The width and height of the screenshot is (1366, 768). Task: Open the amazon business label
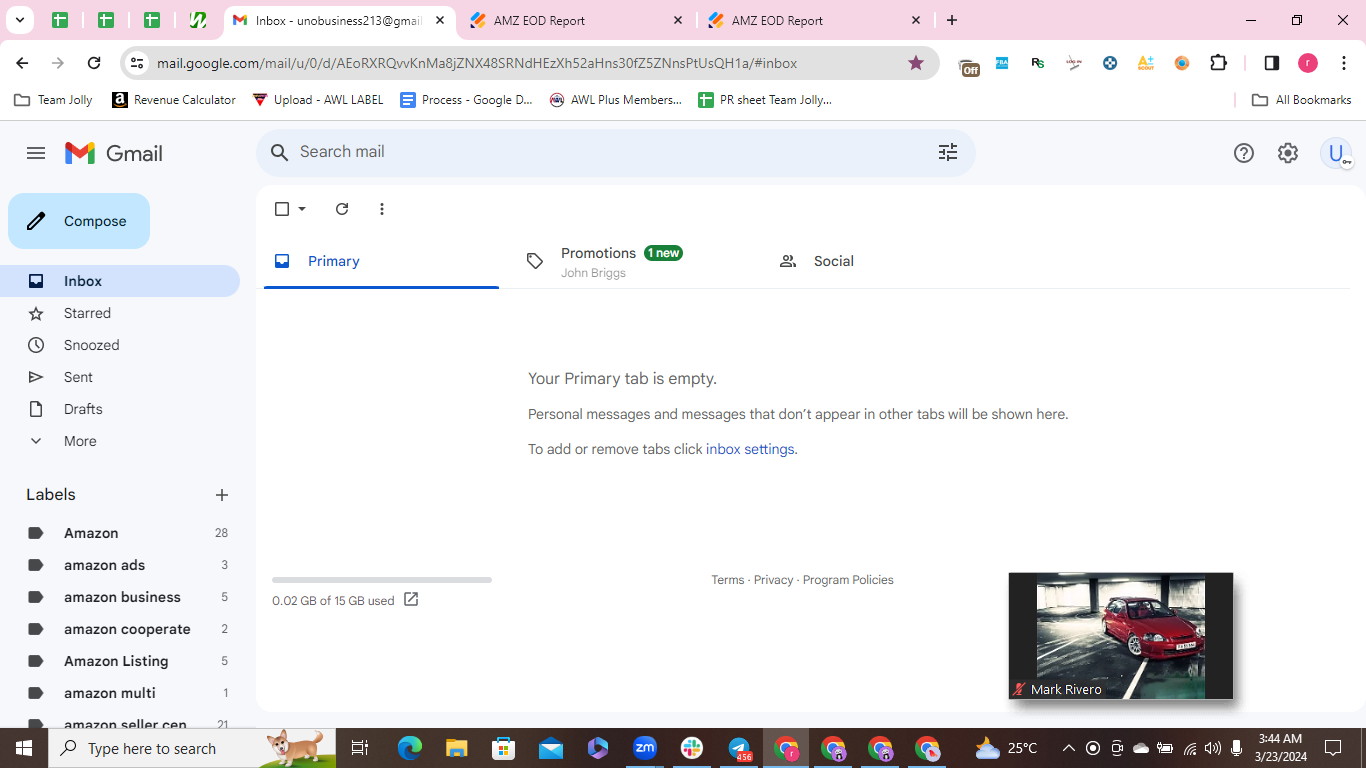click(x=120, y=597)
